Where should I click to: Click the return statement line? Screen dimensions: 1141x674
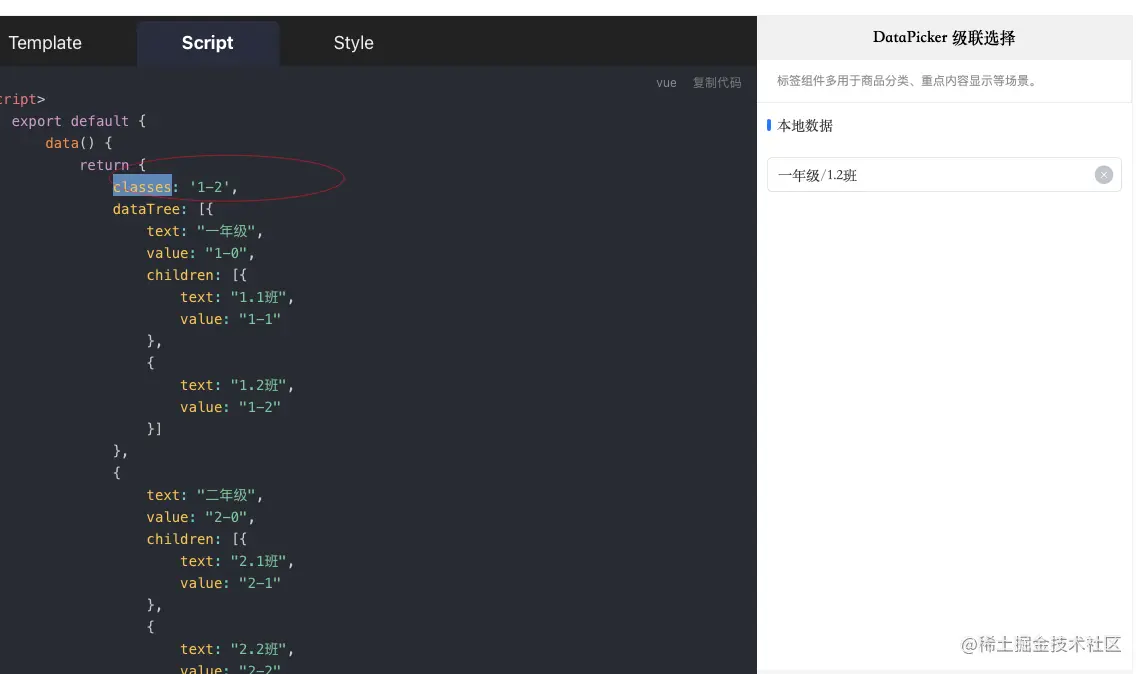[113, 165]
